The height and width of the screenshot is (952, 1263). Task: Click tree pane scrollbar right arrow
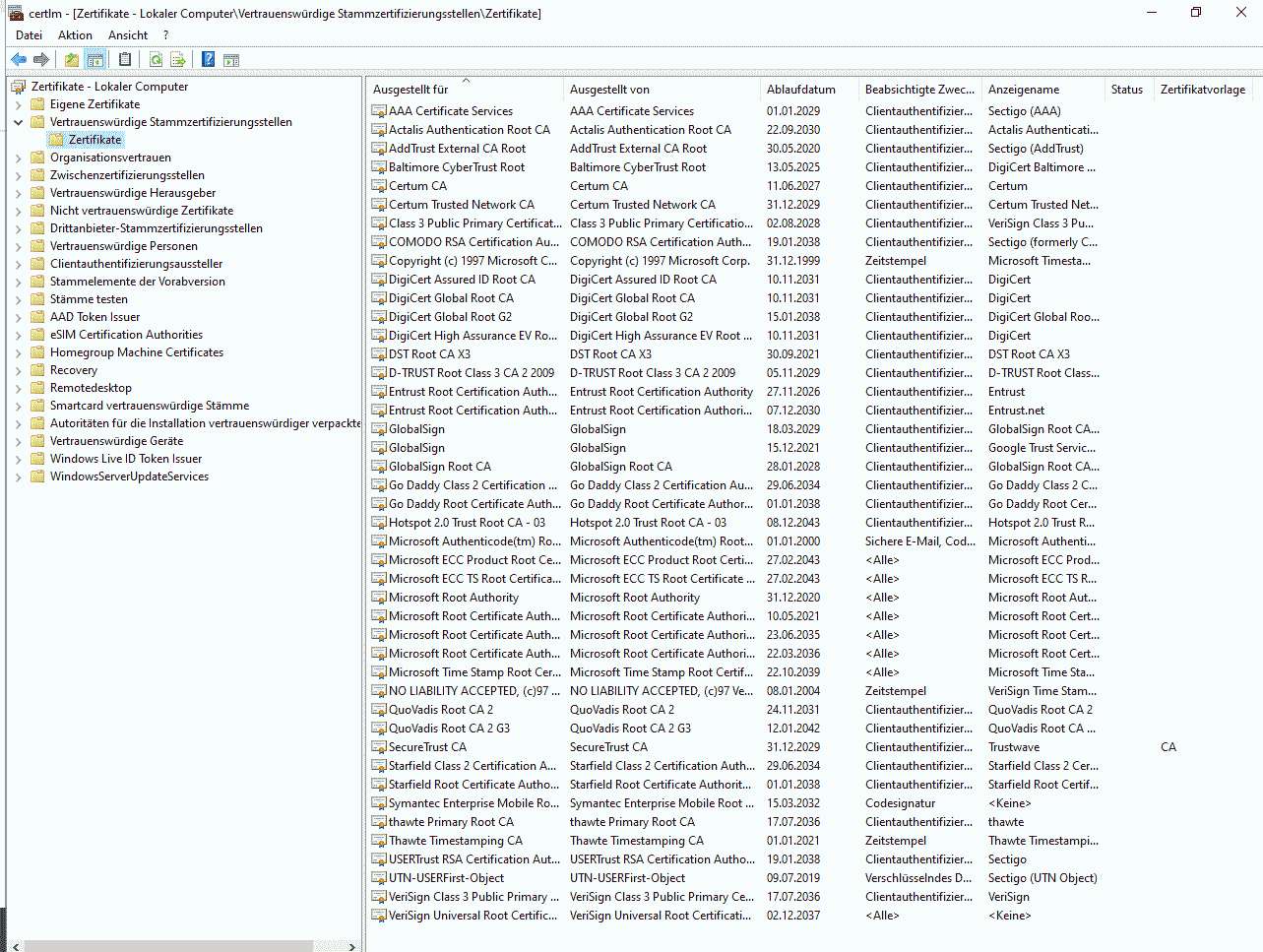352,946
